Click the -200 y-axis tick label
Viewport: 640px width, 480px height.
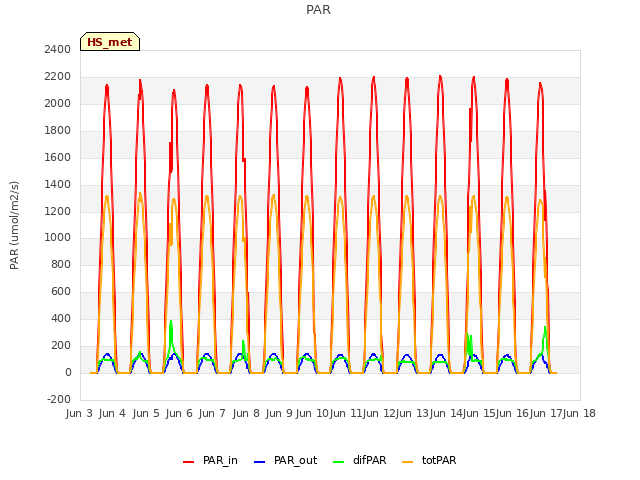click(x=59, y=400)
